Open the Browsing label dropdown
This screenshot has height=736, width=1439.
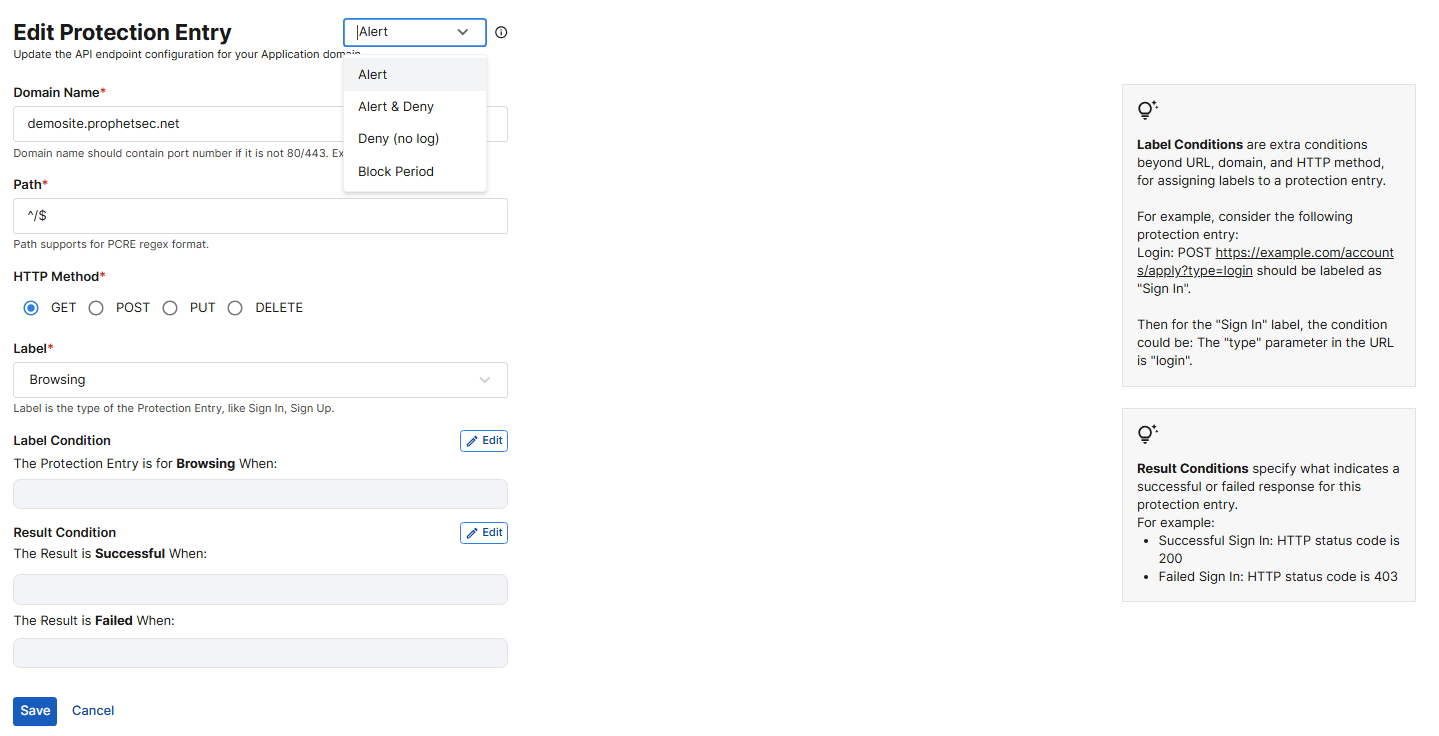click(x=260, y=380)
